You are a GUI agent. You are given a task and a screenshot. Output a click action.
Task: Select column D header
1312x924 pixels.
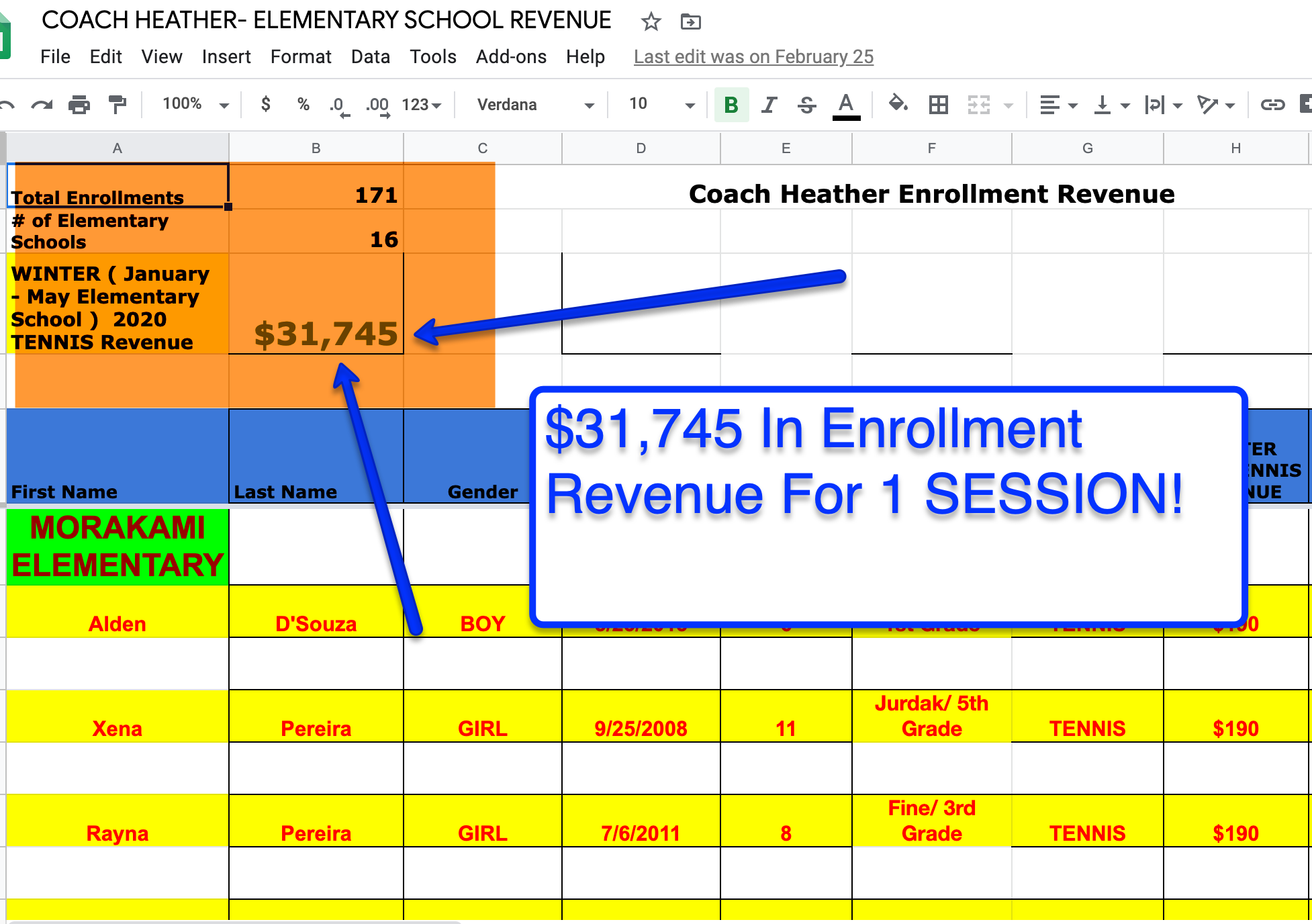pyautogui.click(x=641, y=148)
